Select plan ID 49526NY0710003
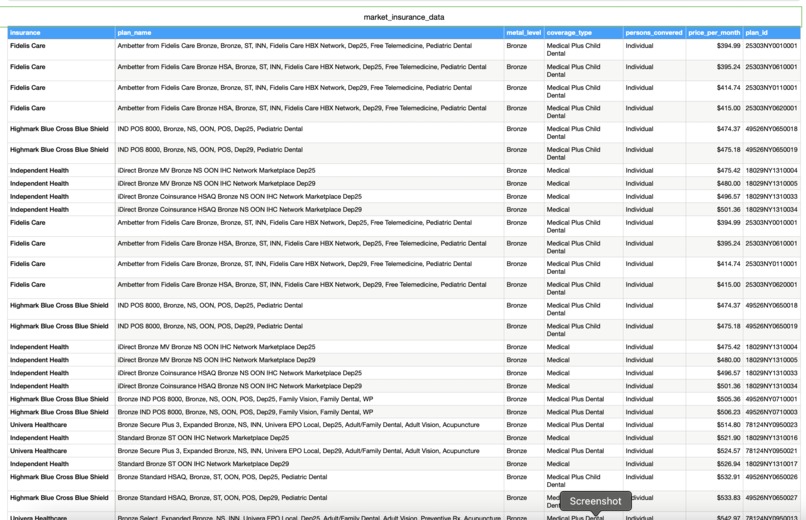 pos(772,412)
